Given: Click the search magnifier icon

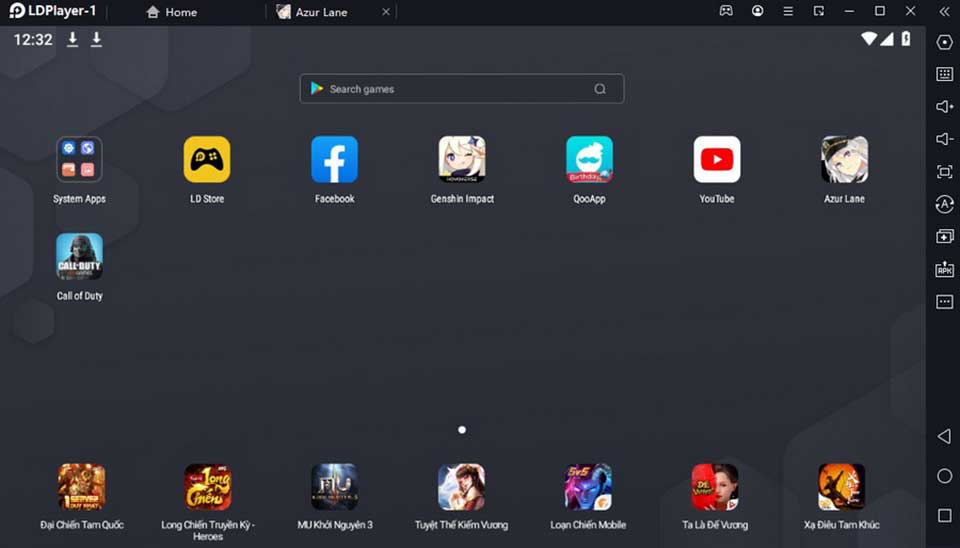Looking at the screenshot, I should coord(600,89).
